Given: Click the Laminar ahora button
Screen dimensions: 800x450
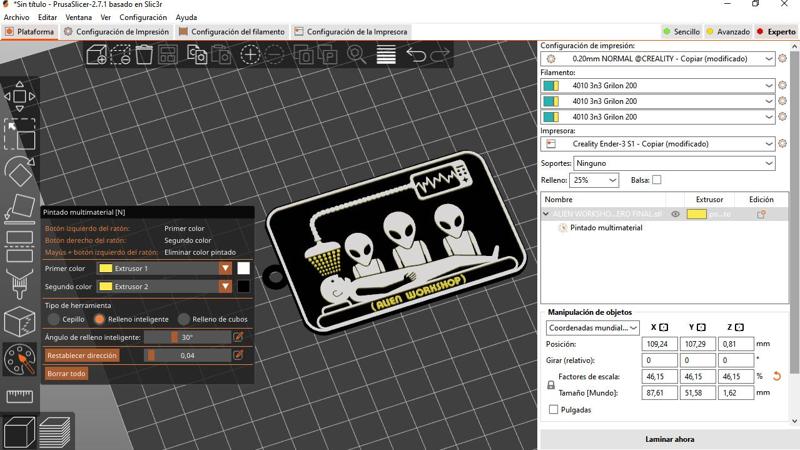Looking at the screenshot, I should (668, 439).
